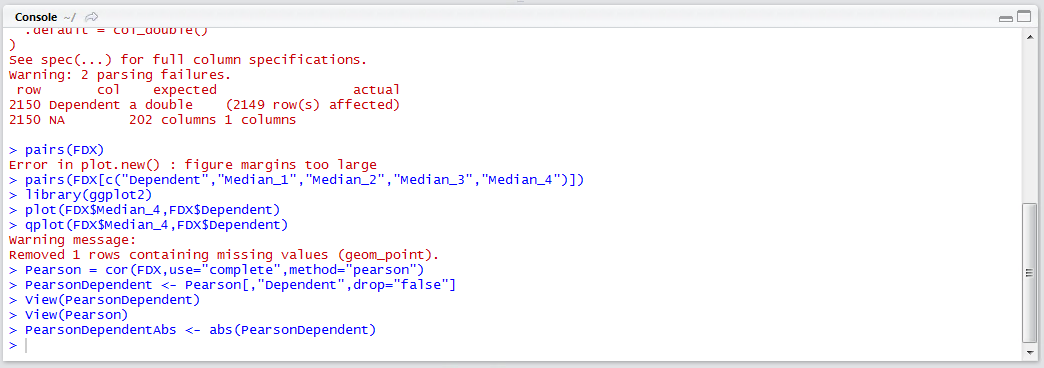Viewport: 1044px width, 368px height.
Task: Click the qplot(FDX$Median_4,FDX$Dependent) command
Action: (156, 225)
